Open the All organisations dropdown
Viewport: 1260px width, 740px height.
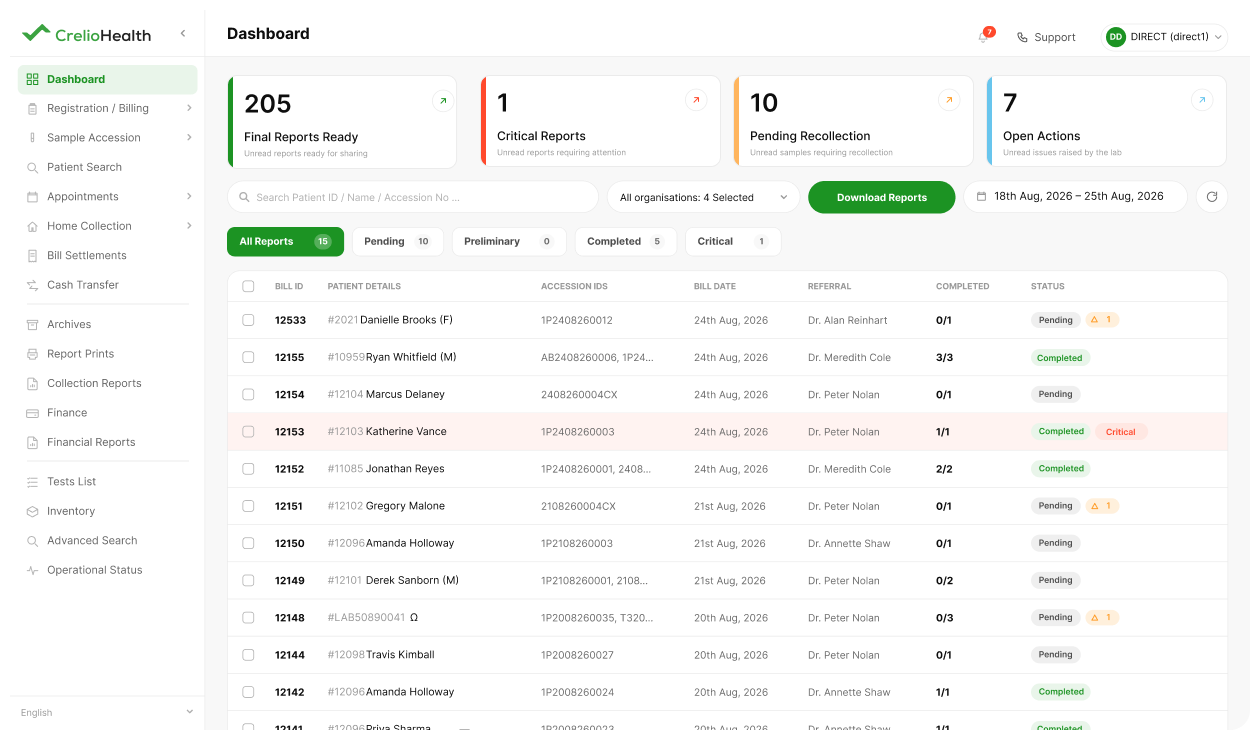click(x=704, y=197)
